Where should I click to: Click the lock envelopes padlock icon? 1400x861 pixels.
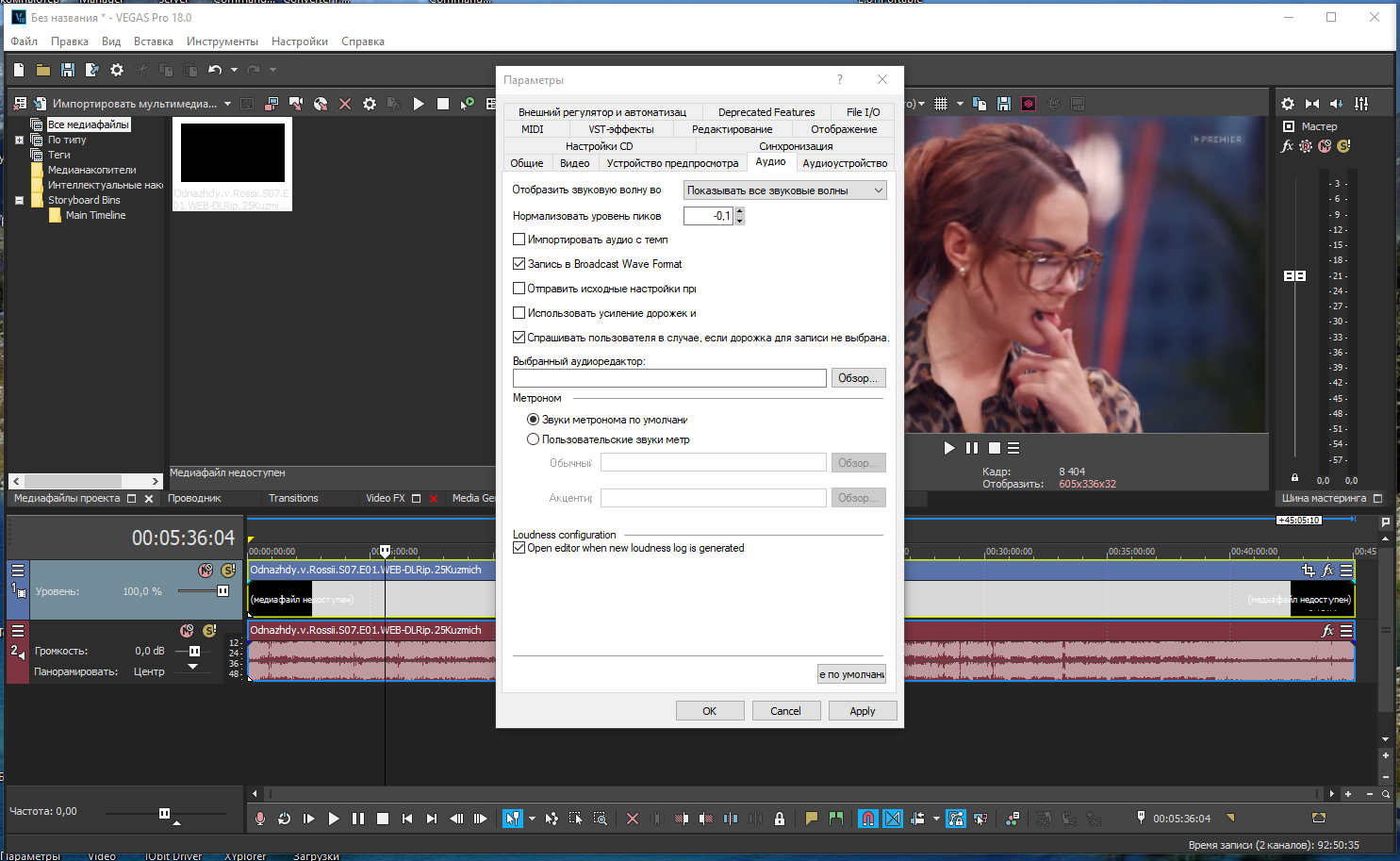pos(780,819)
